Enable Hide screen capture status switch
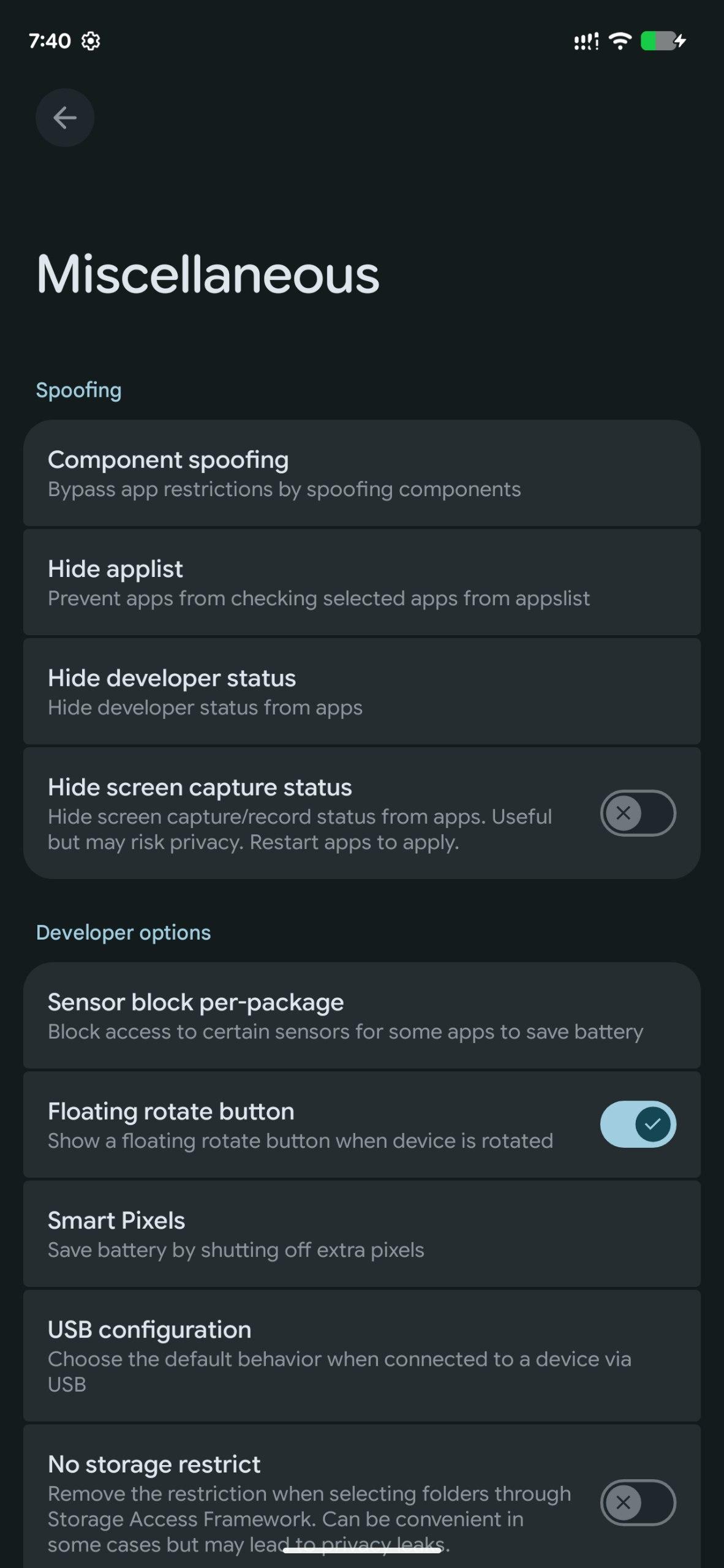This screenshot has height=1568, width=724. pyautogui.click(x=638, y=813)
